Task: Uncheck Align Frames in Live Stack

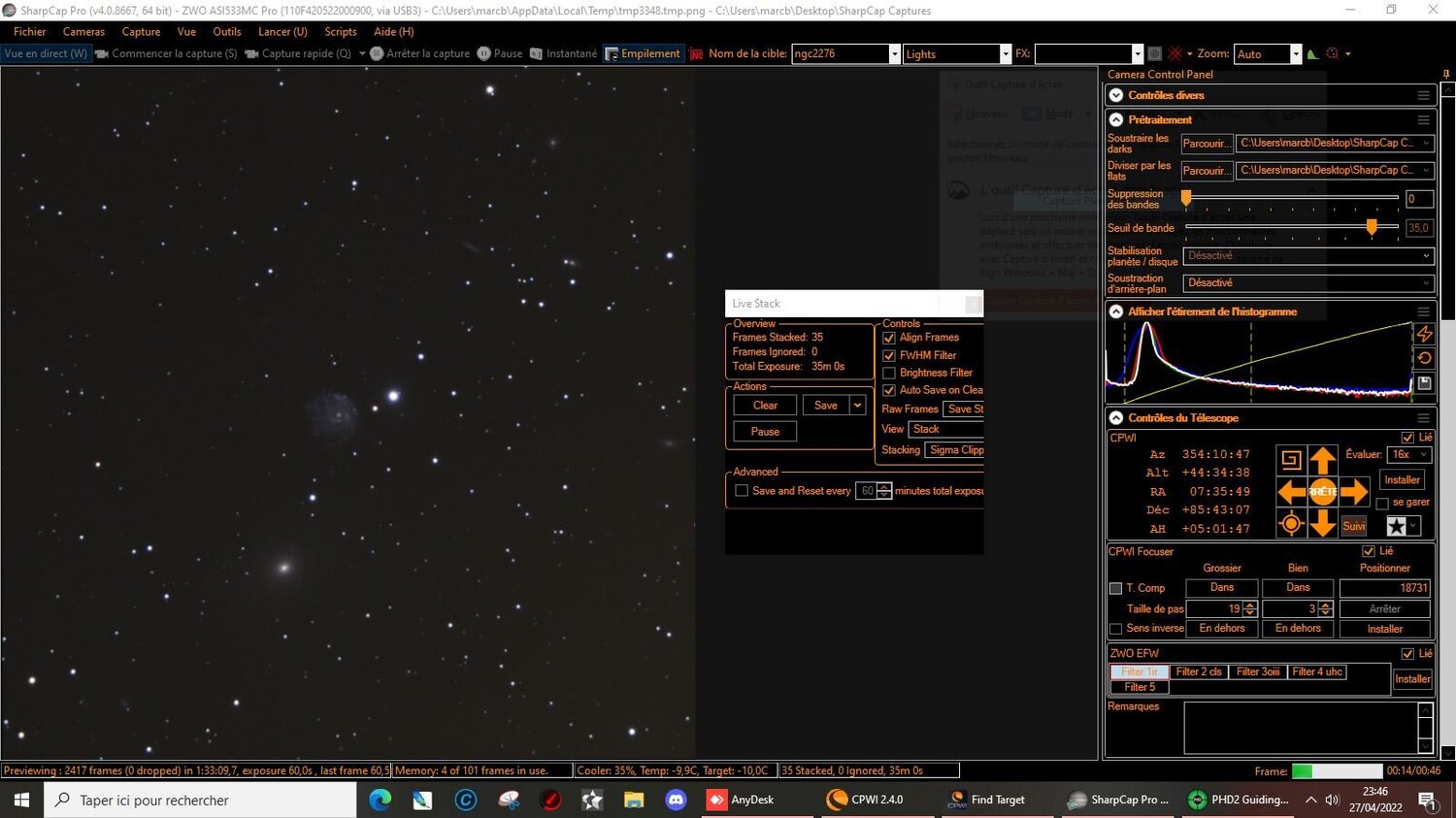Action: pyautogui.click(x=888, y=337)
